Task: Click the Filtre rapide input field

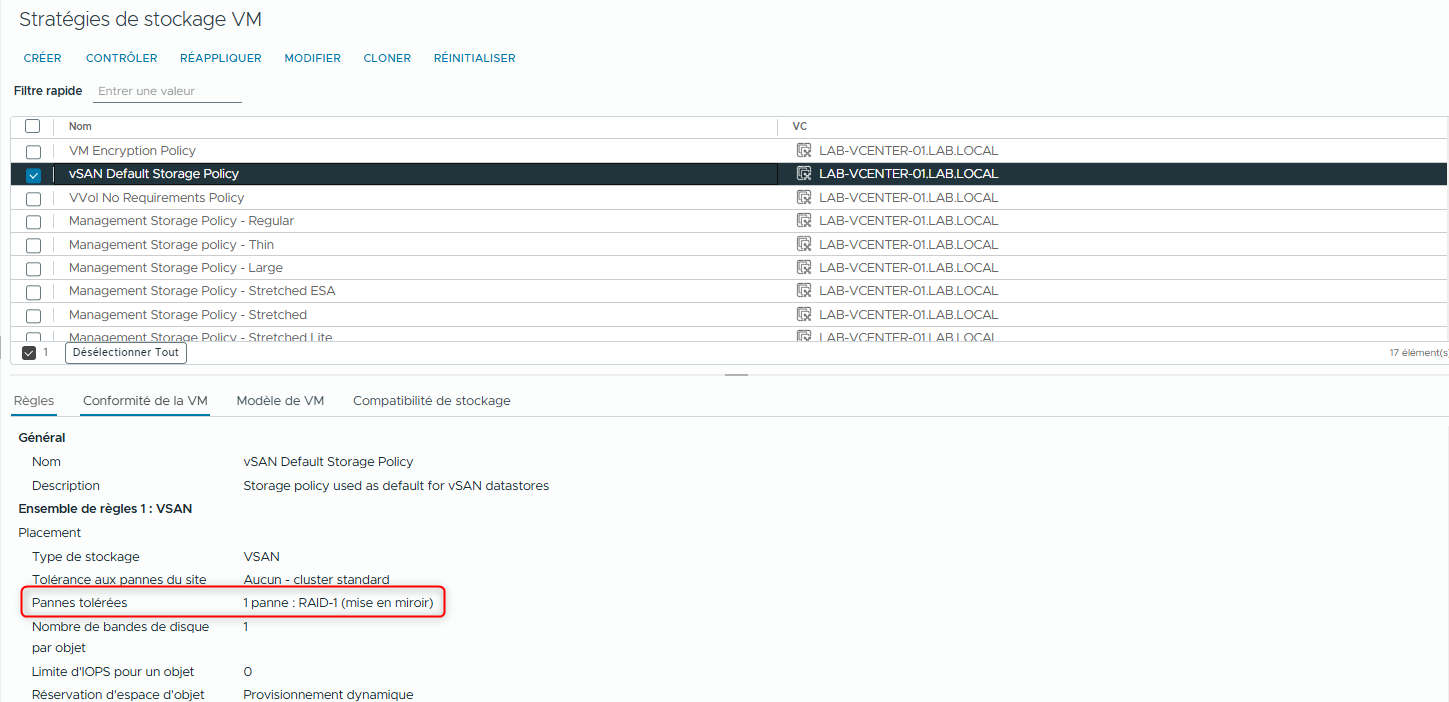Action: point(166,90)
